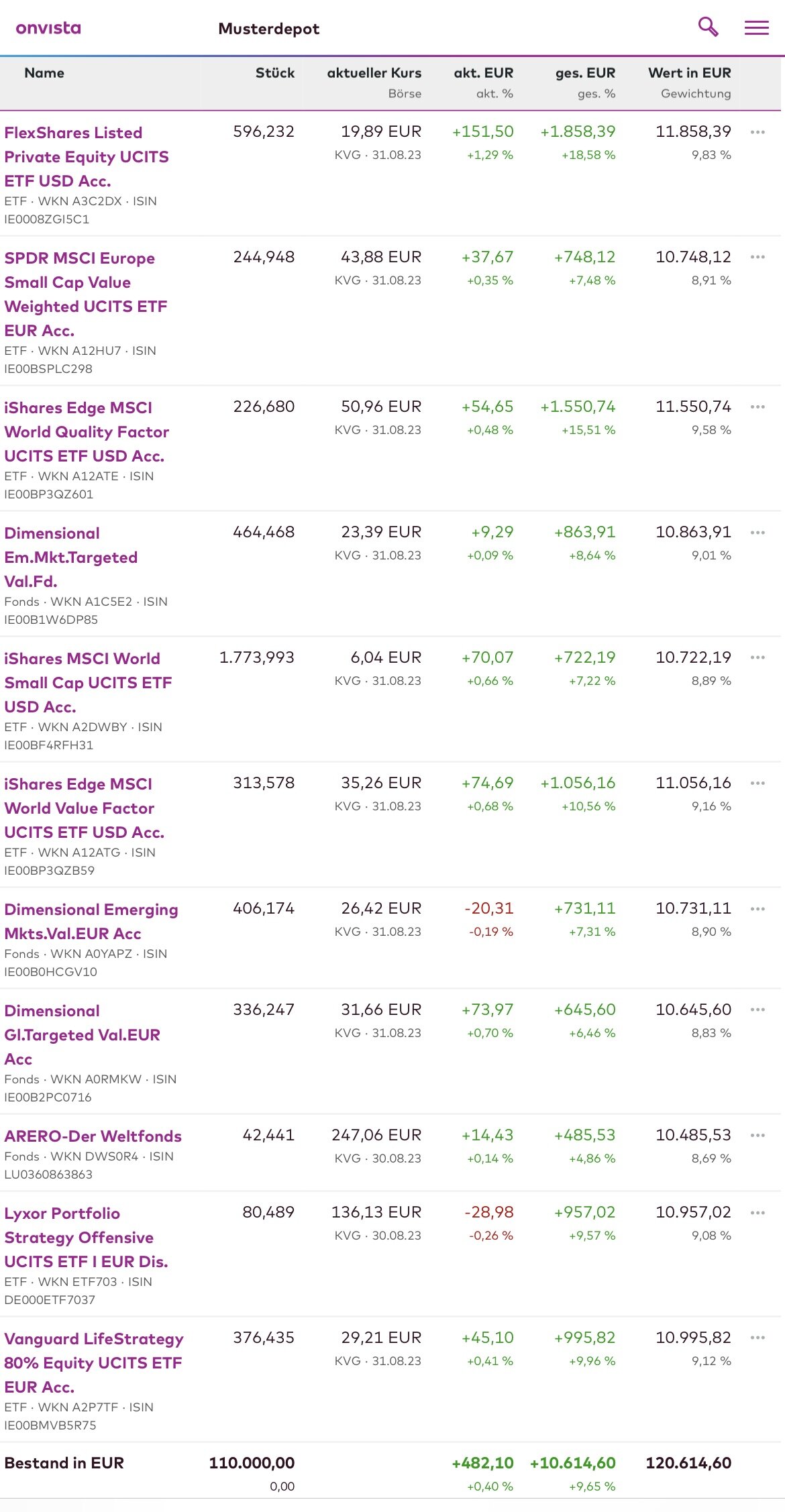Open three-dot options for FlexShares Private Equity ETF

click(757, 132)
